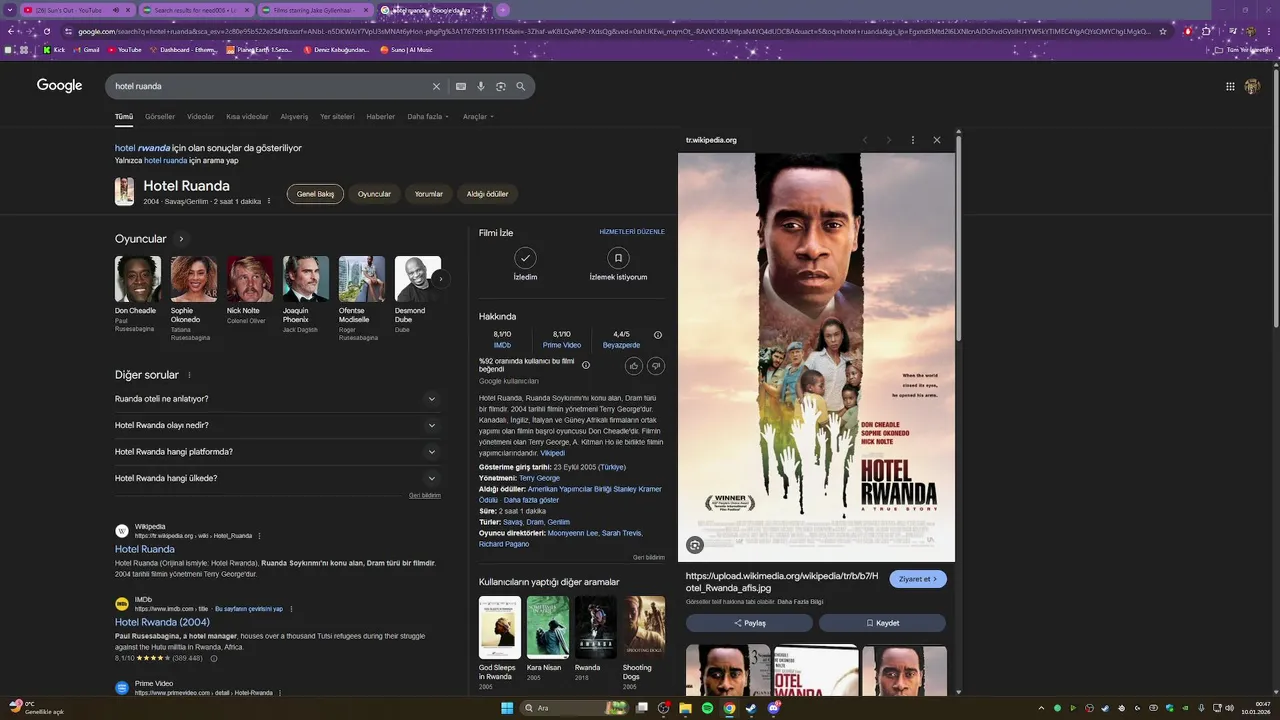The width and height of the screenshot is (1280, 720).
Task: Click 'Yalnızca hotel ruanda için arama yap' link
Action: (176, 160)
